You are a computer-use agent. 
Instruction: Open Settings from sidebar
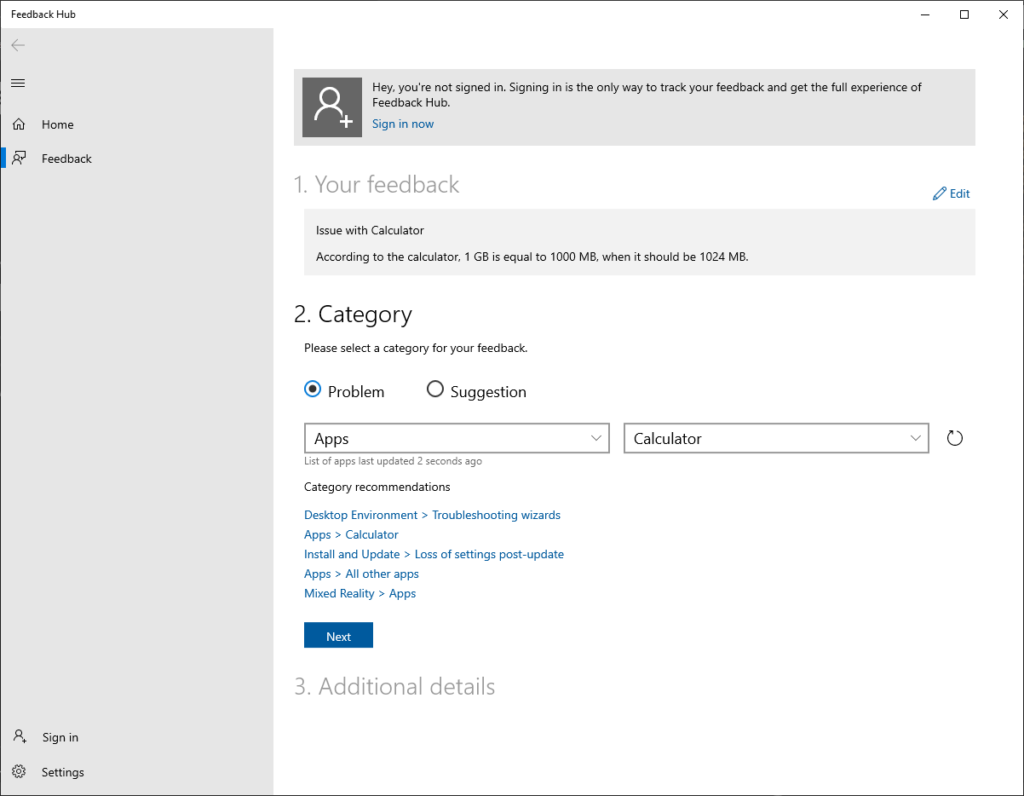(137, 772)
